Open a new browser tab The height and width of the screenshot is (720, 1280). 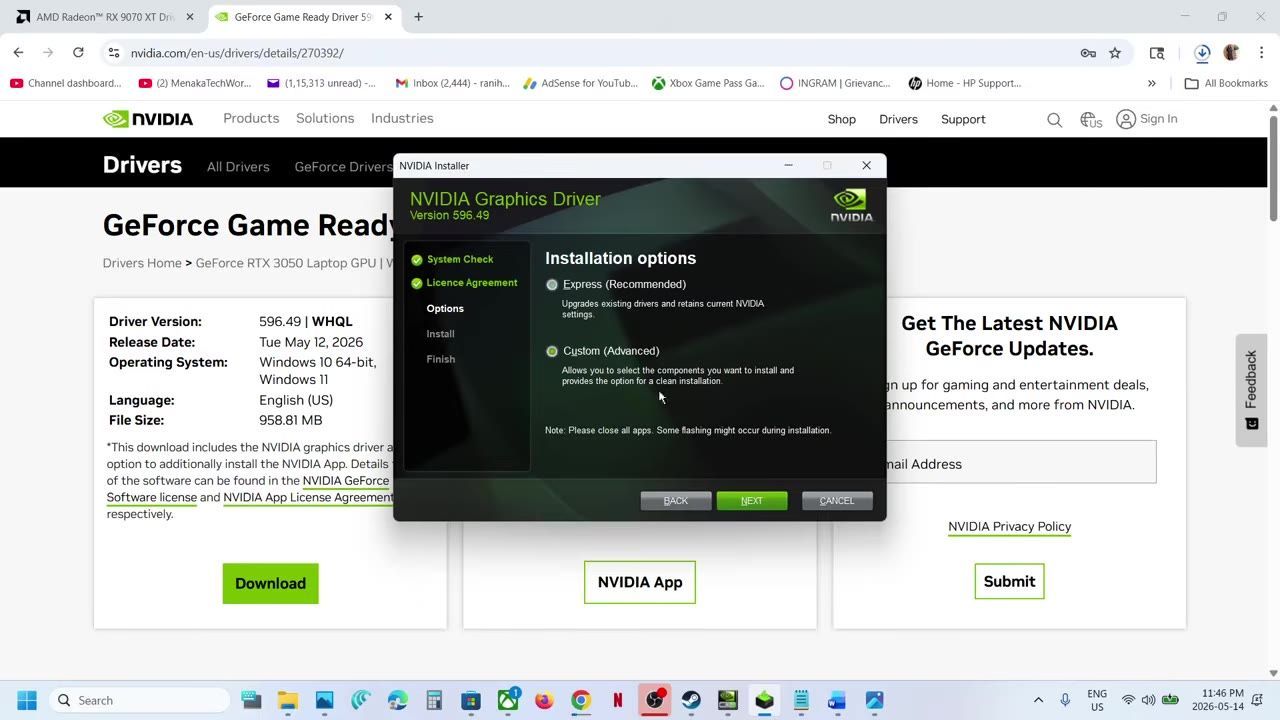tap(418, 17)
